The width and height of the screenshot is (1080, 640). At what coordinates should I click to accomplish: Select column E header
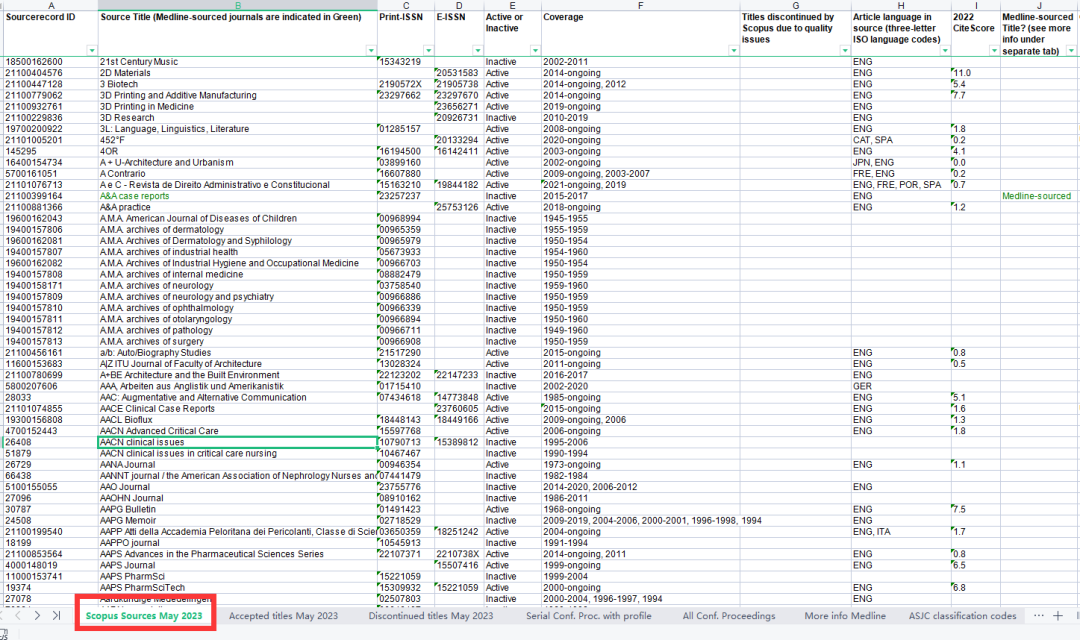[512, 6]
